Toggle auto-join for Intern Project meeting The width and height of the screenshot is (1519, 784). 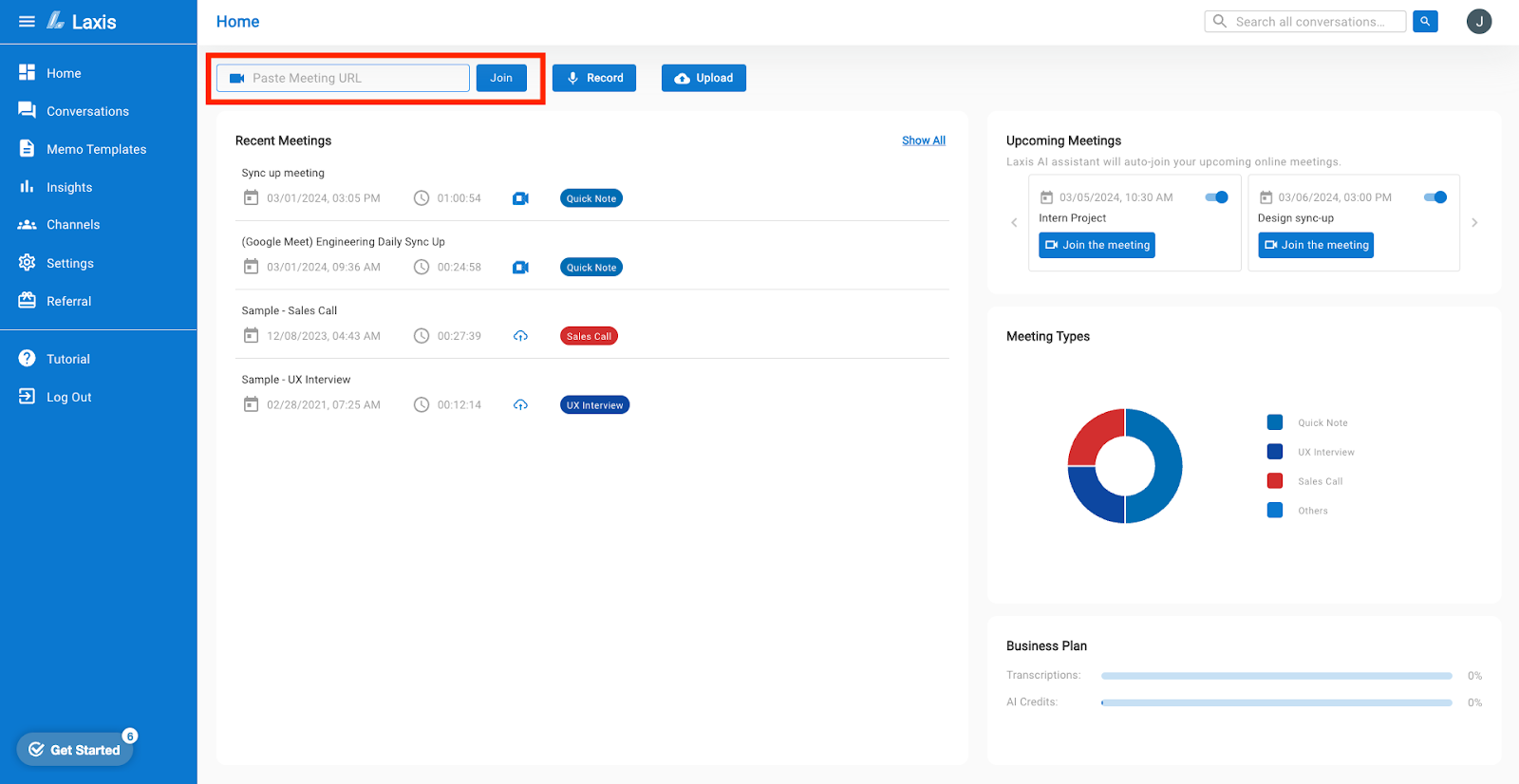tap(1217, 197)
